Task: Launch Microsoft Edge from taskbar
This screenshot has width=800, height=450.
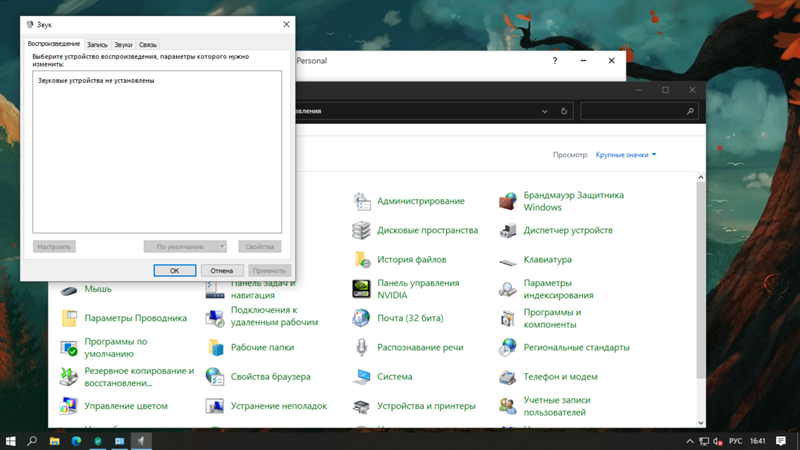Action: tap(76, 441)
